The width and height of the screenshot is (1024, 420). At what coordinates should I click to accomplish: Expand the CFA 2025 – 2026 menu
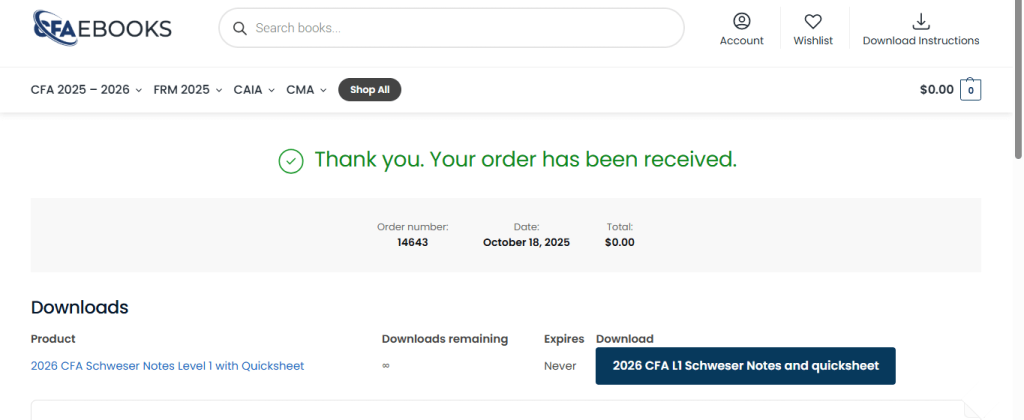coord(86,90)
